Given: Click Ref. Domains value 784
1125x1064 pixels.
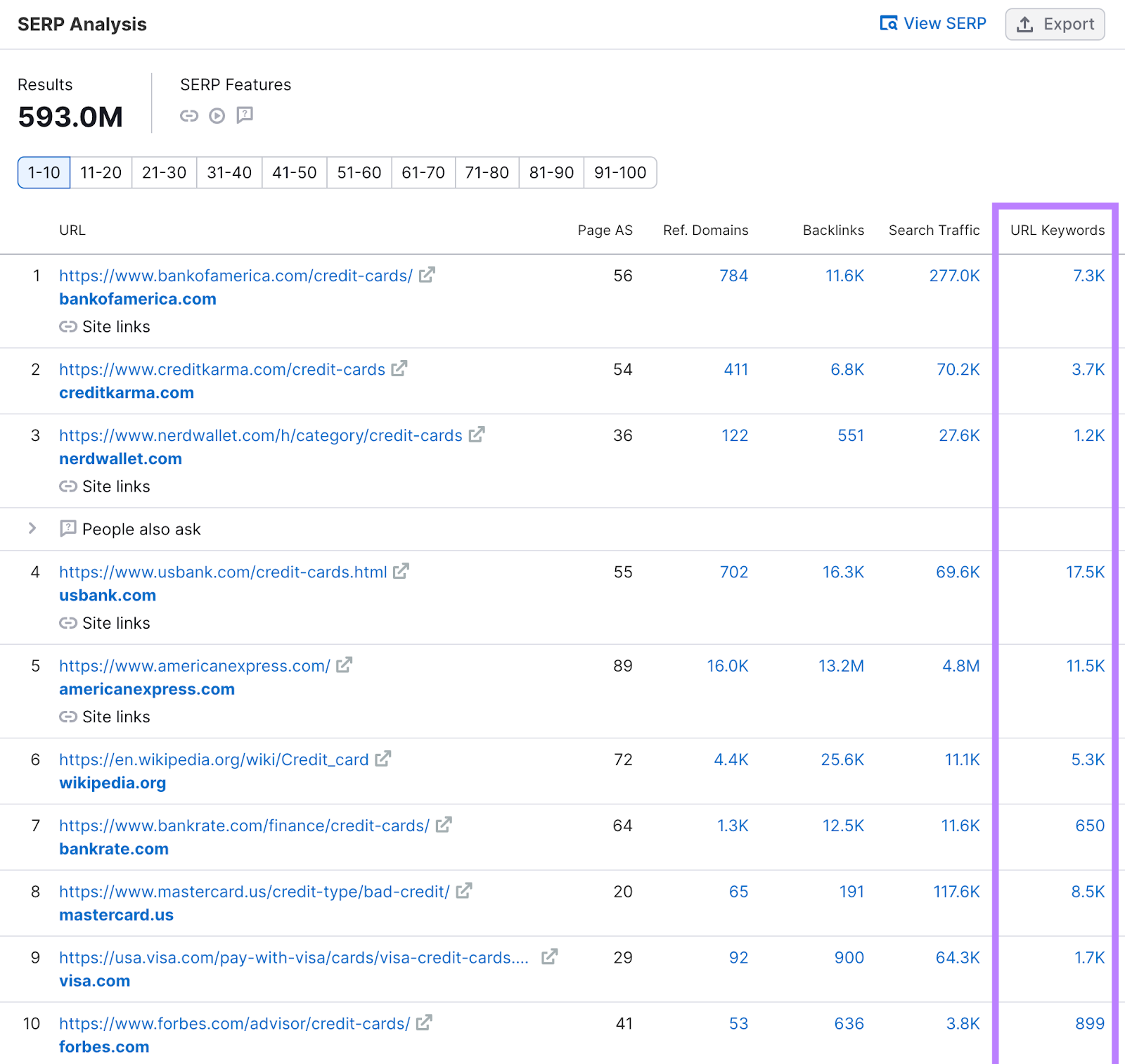Looking at the screenshot, I should click(x=733, y=276).
